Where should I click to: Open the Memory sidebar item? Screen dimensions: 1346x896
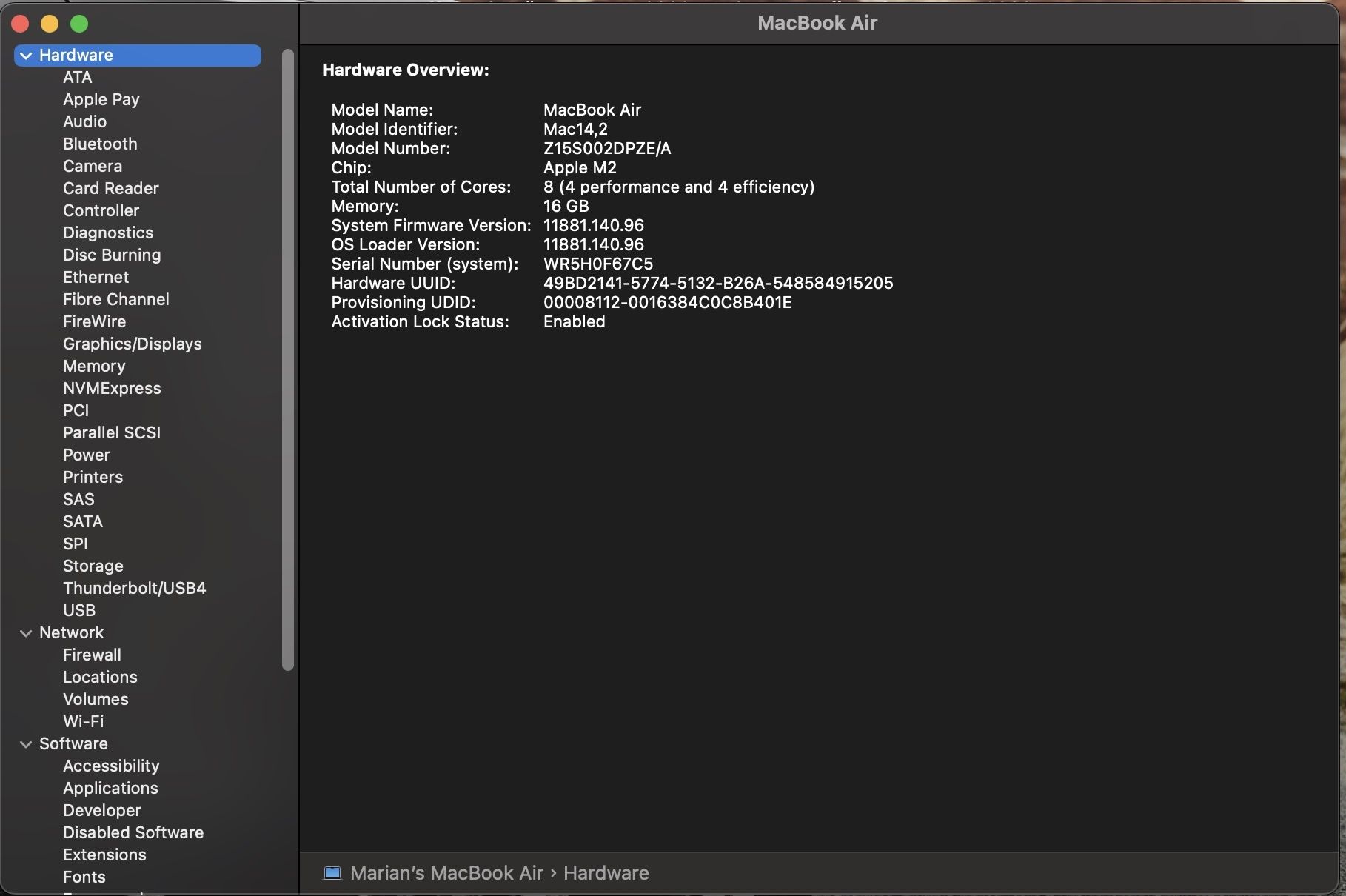94,366
